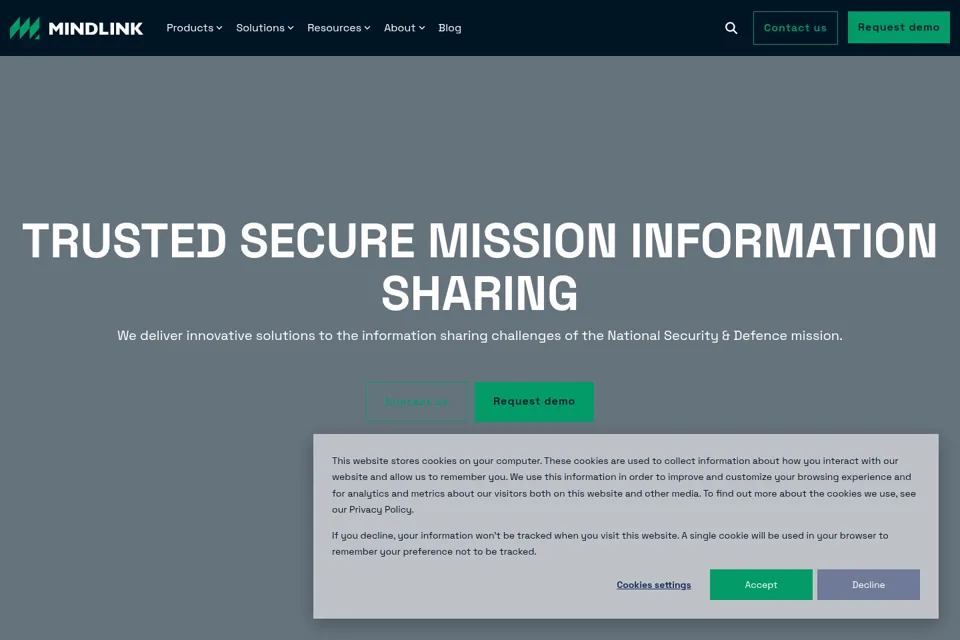
Task: Expand the Products menu
Action: pyautogui.click(x=194, y=28)
